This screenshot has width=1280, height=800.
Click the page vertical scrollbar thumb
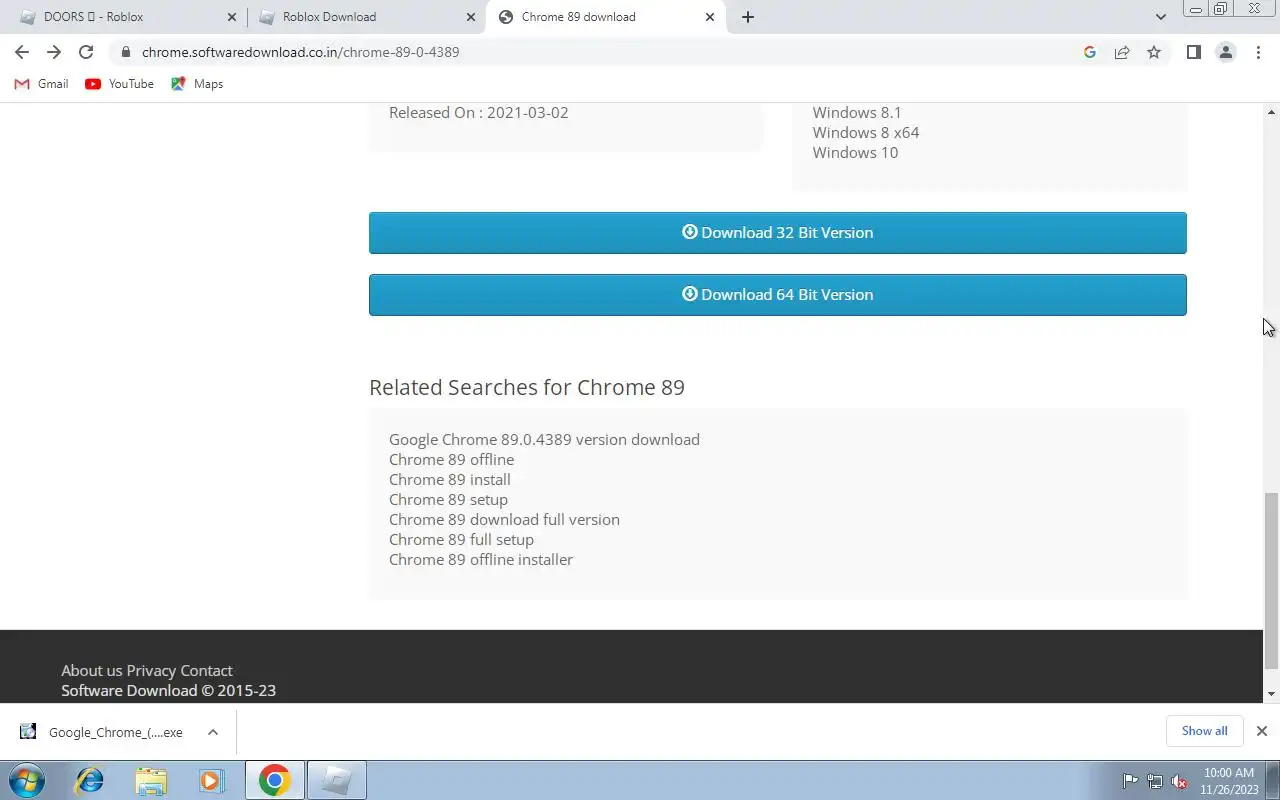click(x=1272, y=580)
